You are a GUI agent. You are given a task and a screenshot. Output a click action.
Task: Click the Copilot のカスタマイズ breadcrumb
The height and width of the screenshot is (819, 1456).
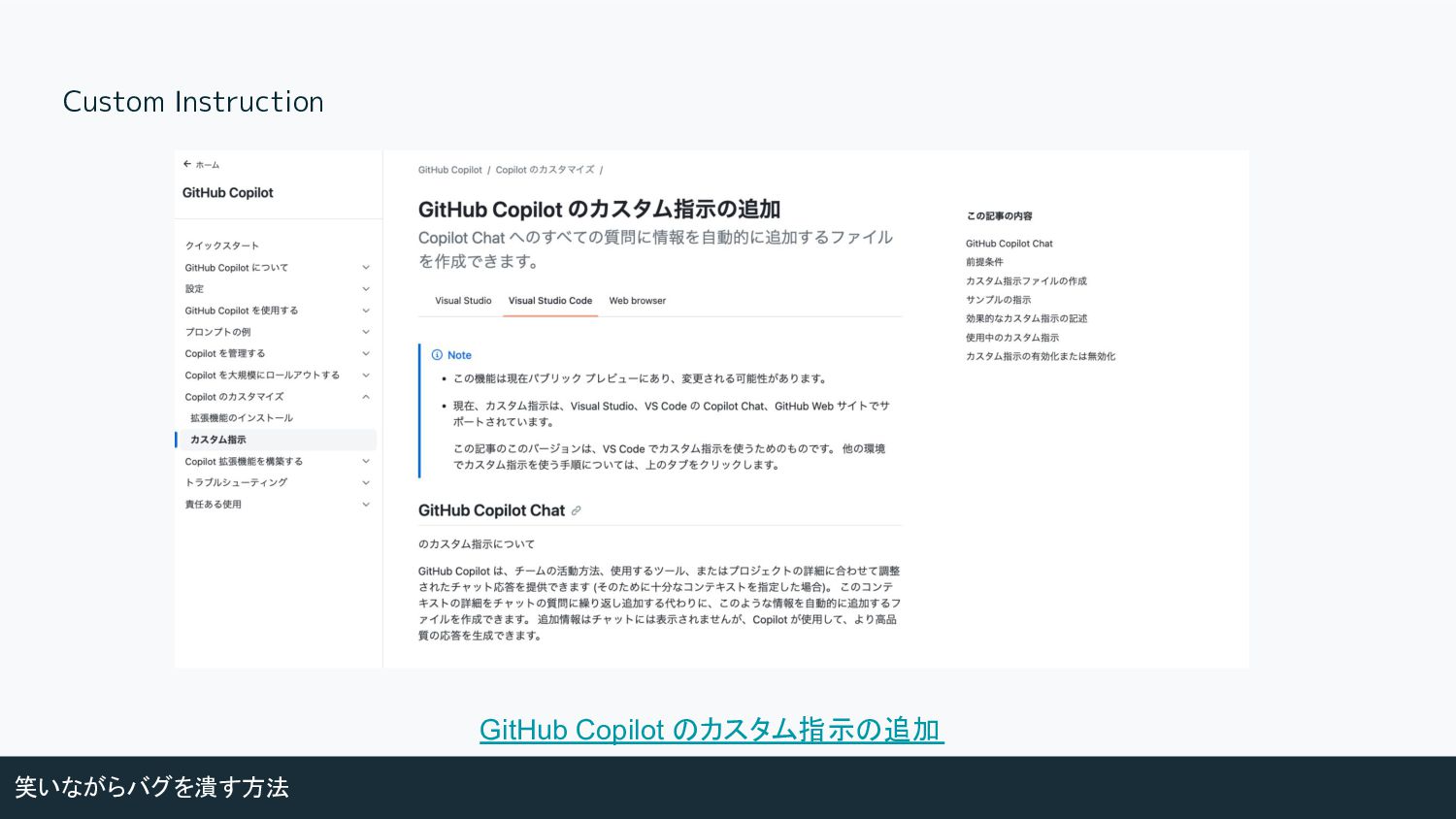pos(545,170)
